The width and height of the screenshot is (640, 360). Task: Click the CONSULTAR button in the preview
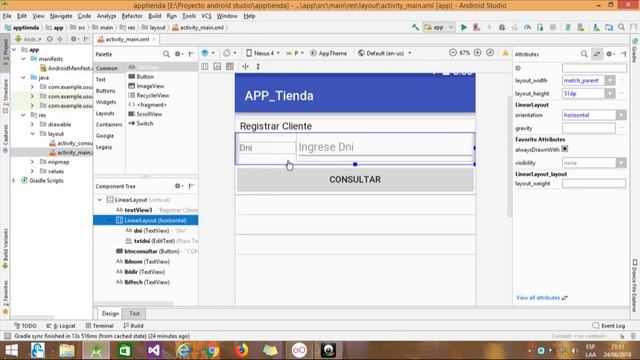click(x=355, y=180)
